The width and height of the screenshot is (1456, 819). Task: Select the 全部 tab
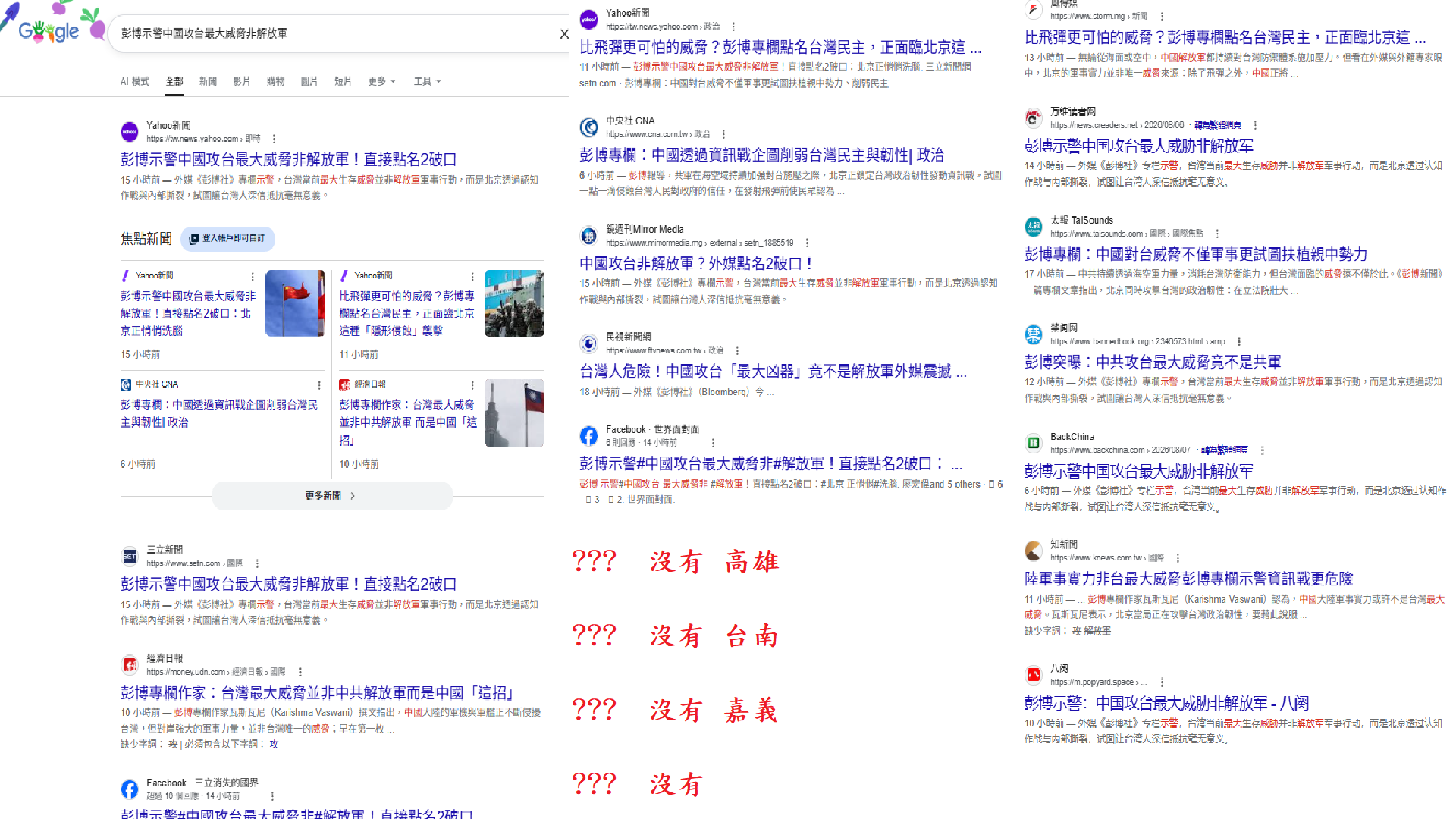[174, 82]
